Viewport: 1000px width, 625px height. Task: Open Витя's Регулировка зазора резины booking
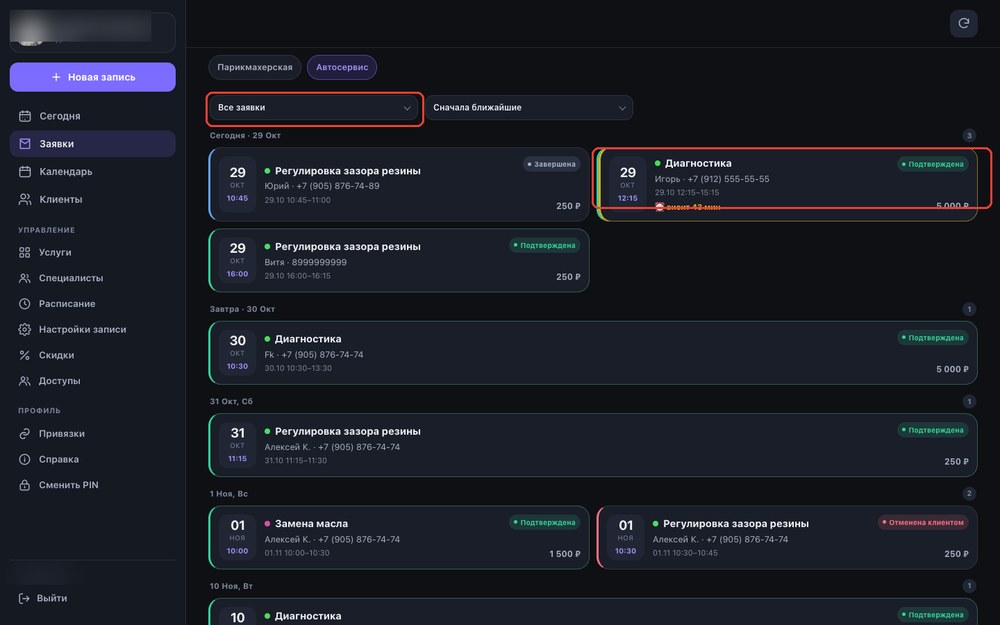pyautogui.click(x=399, y=260)
